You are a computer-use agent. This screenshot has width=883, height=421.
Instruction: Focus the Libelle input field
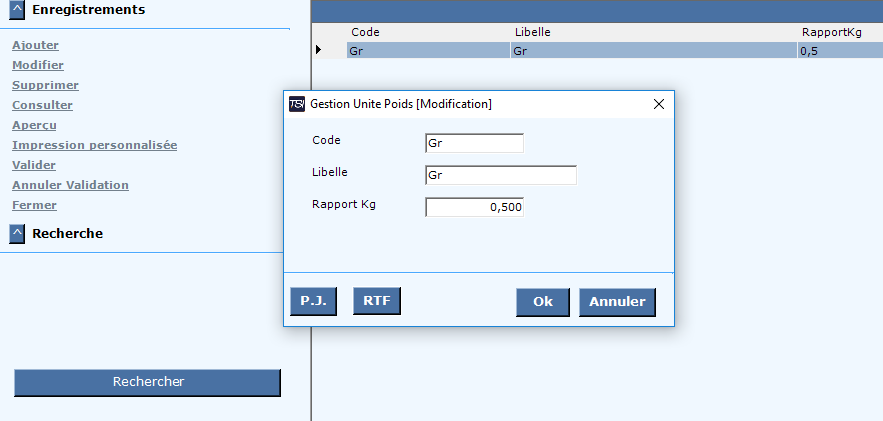coord(501,175)
